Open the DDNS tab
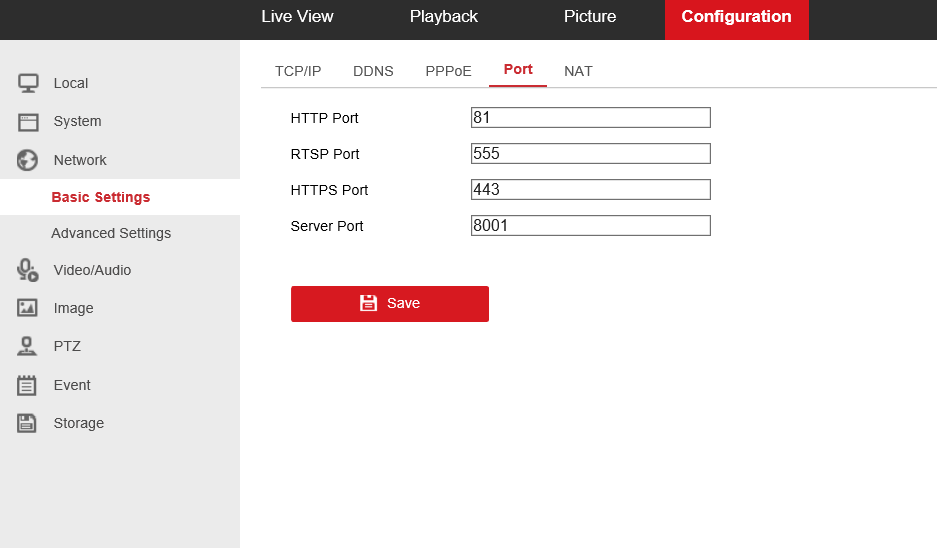The height and width of the screenshot is (548, 937). click(373, 71)
